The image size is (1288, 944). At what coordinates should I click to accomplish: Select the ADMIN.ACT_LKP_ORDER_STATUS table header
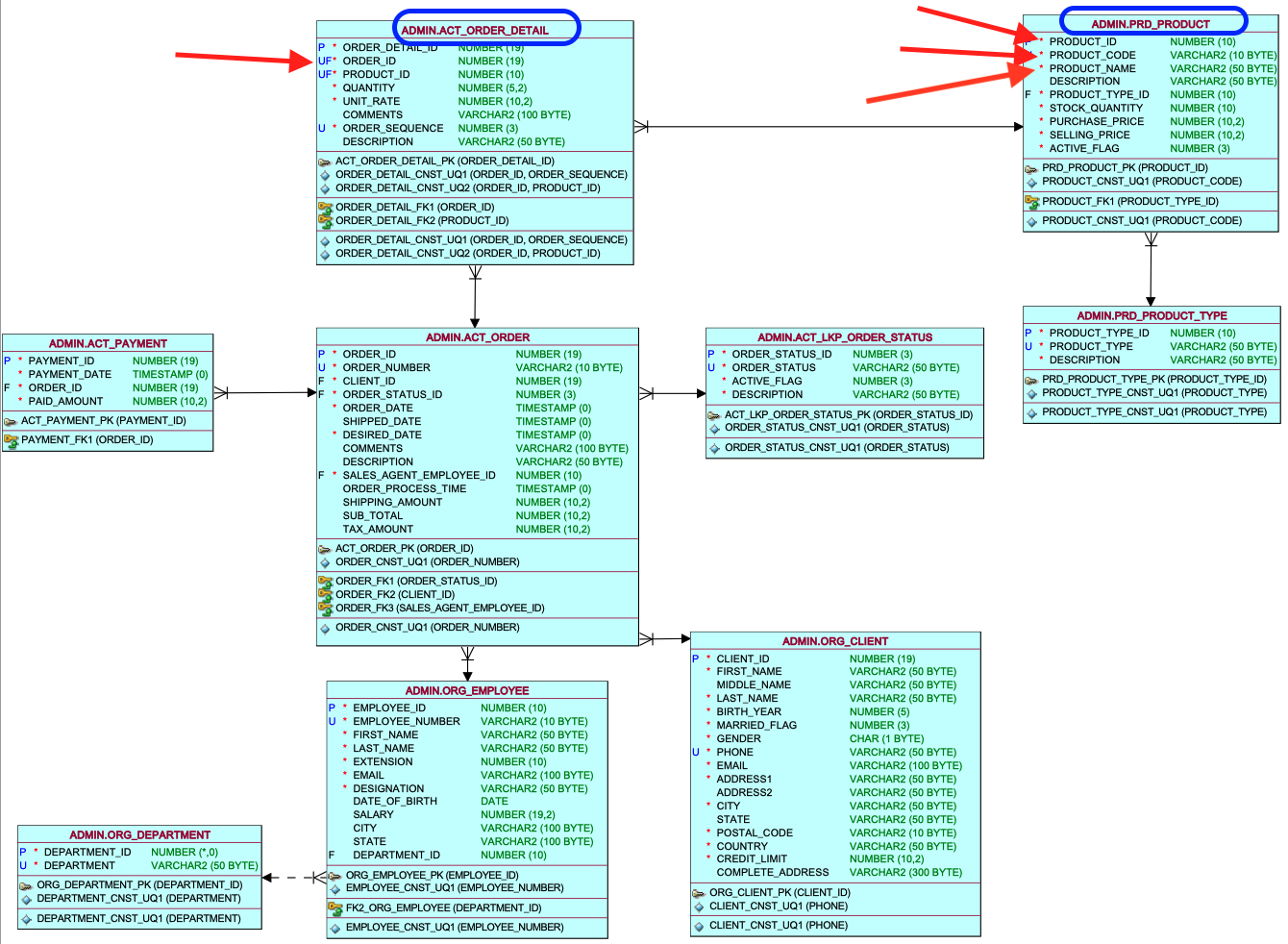845,337
